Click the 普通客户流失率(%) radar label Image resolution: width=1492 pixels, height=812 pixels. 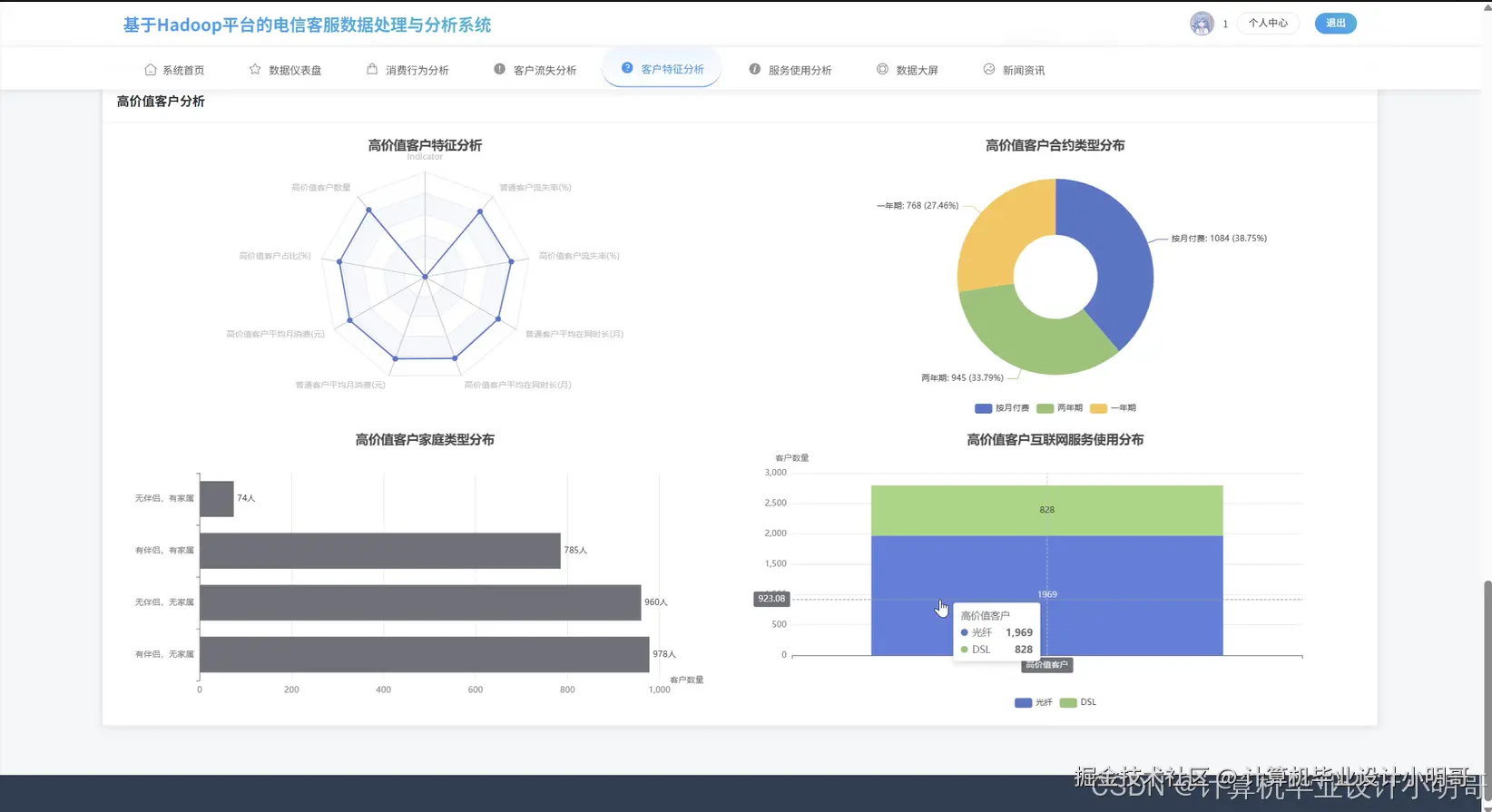535,188
